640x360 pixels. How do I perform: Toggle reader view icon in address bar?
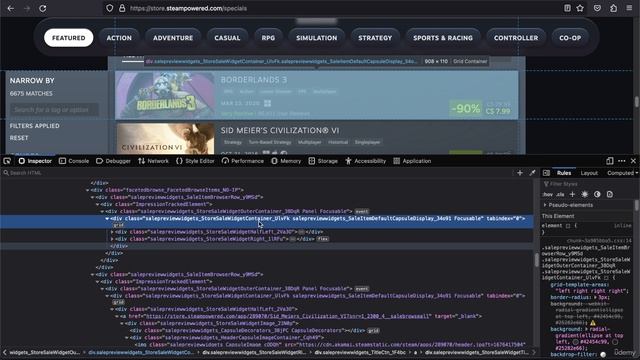click(567, 8)
